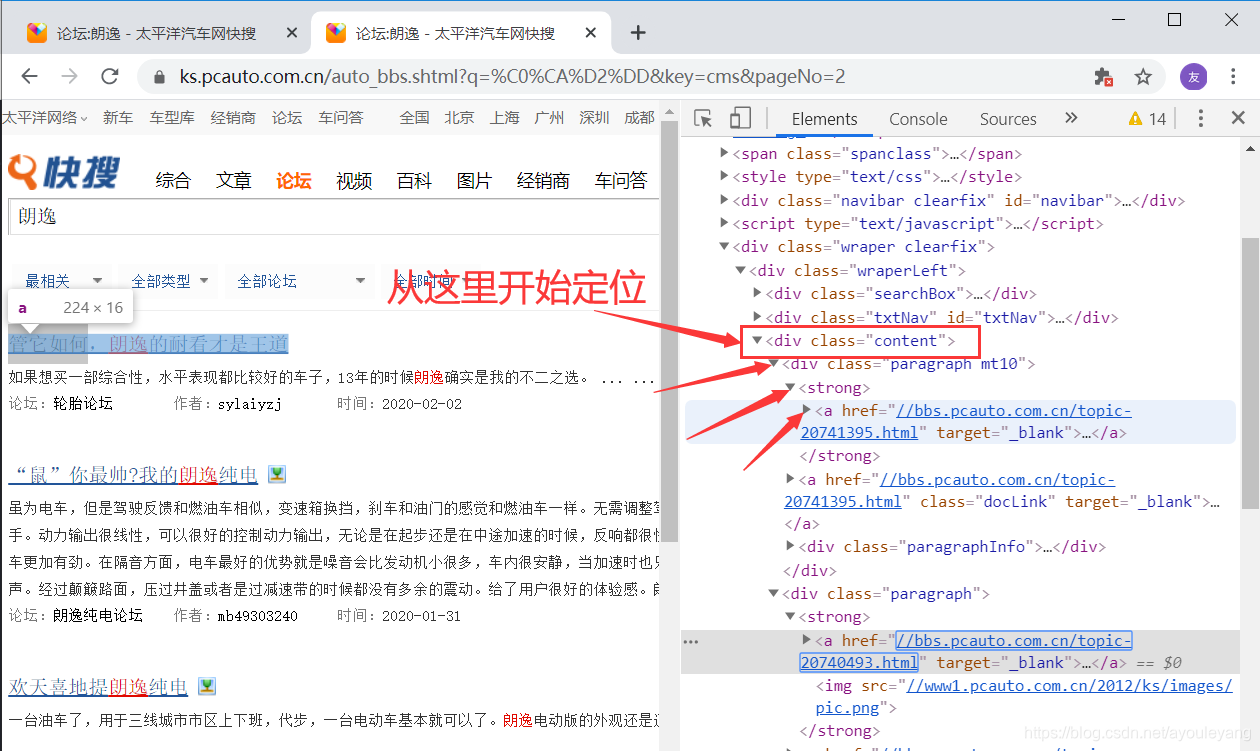Expand the div class="navibar clearfix" node

(x=725, y=200)
